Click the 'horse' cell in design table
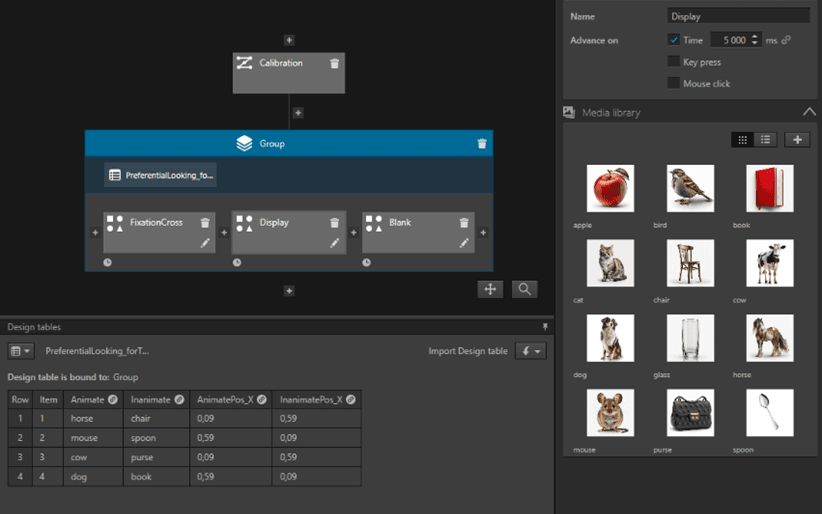This screenshot has width=822, height=514. [x=93, y=419]
